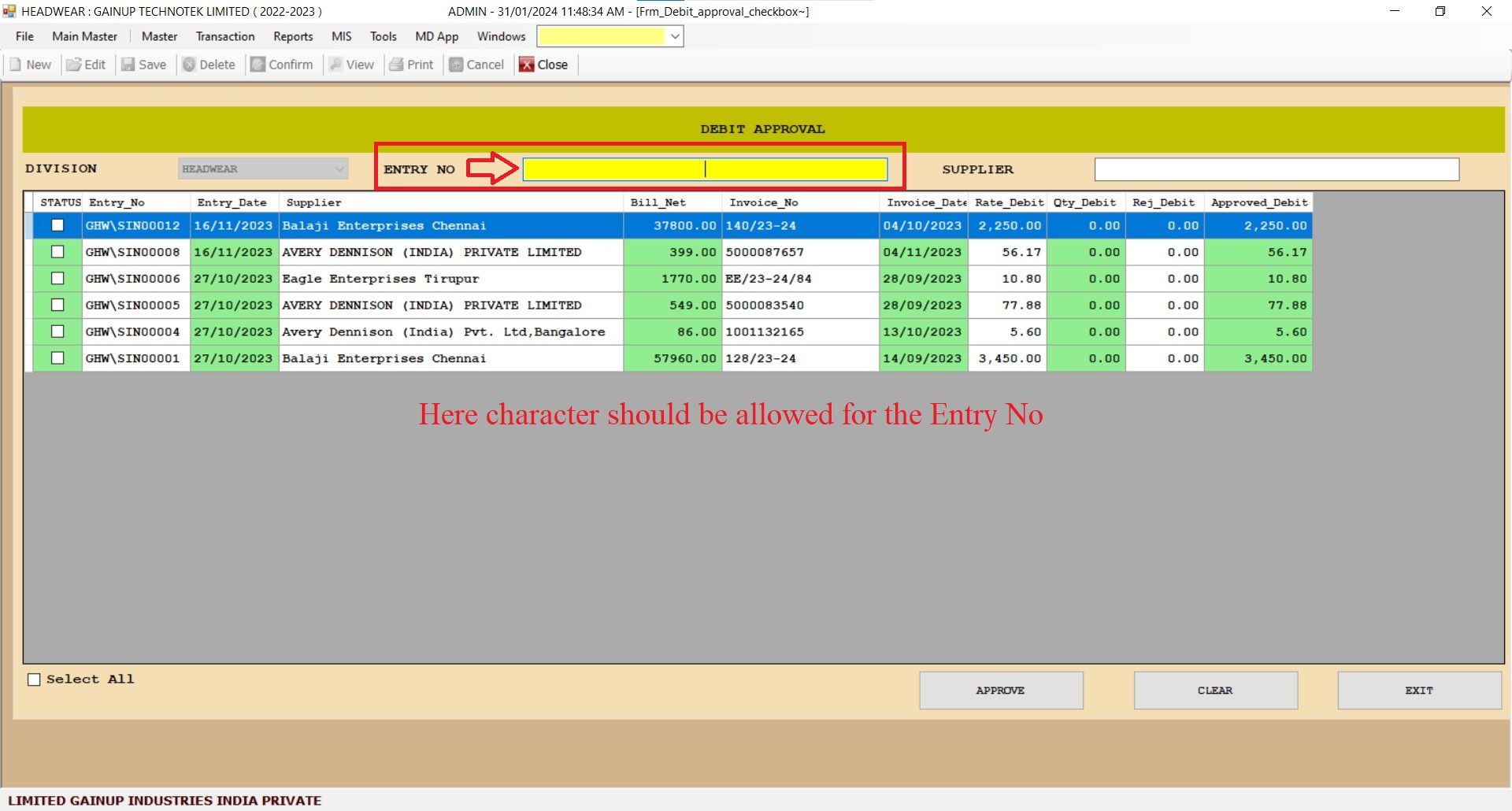1512x811 pixels.
Task: Click the Confirm toolbar icon
Action: point(258,65)
